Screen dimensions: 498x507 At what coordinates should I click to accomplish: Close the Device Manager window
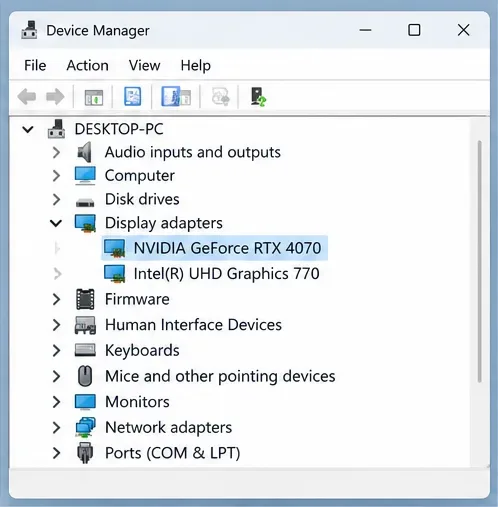[463, 30]
